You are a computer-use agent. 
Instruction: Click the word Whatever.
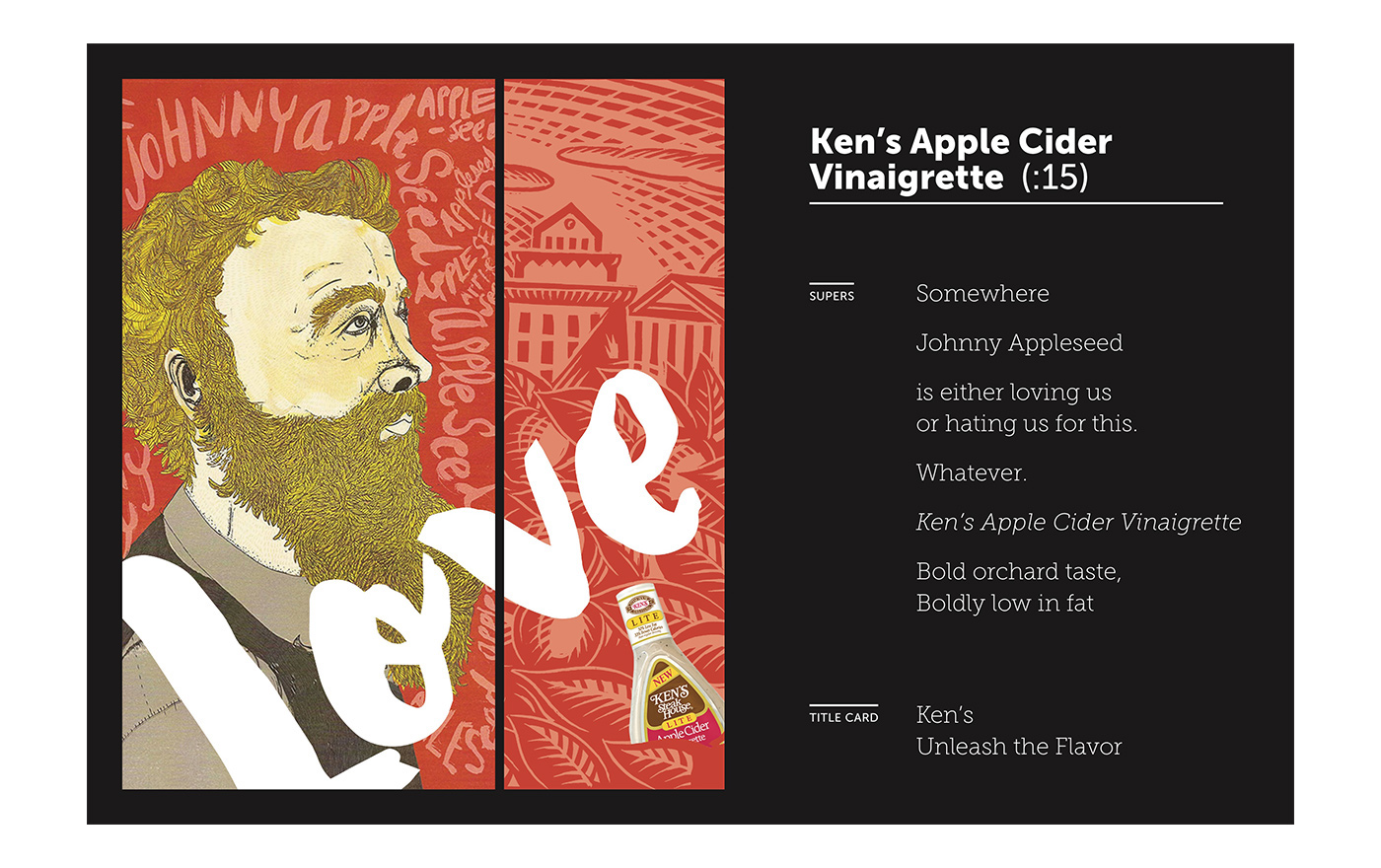click(971, 473)
